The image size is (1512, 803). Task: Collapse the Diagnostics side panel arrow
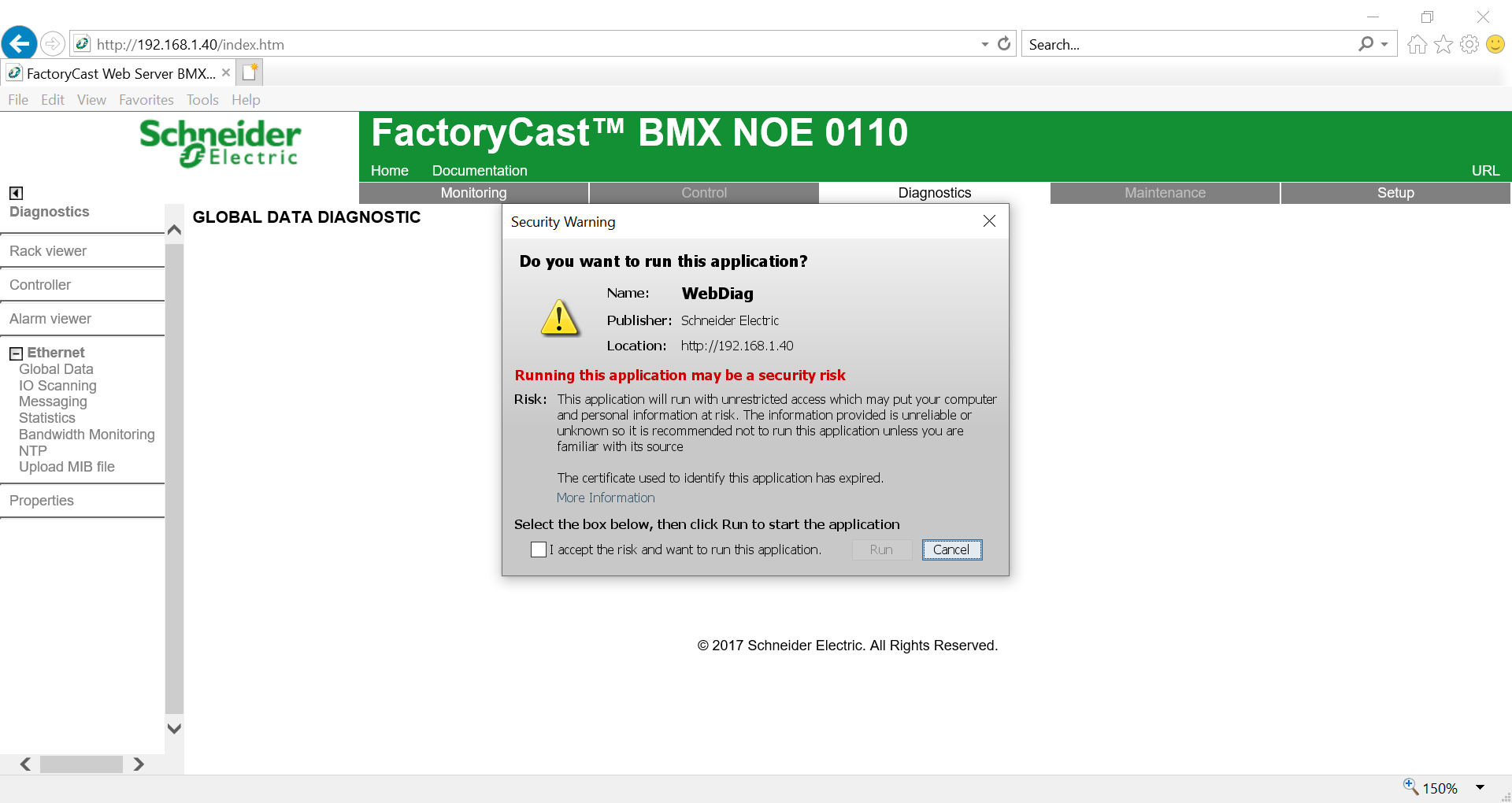click(16, 193)
